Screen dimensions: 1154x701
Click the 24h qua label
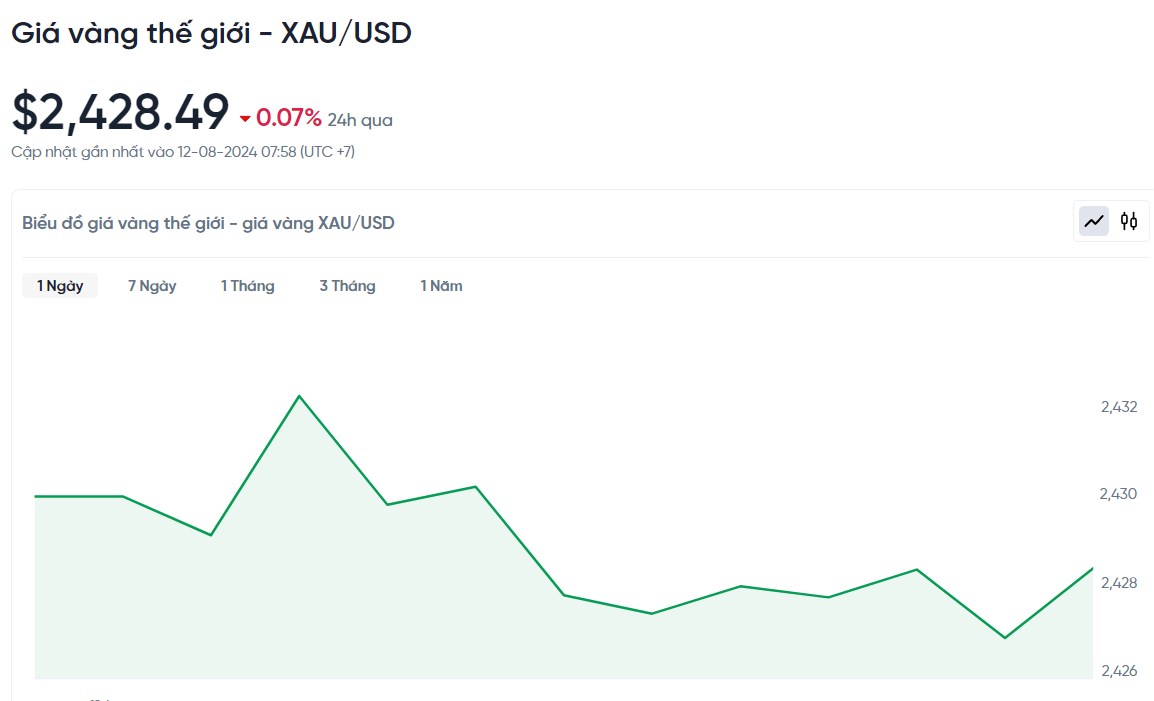point(360,120)
